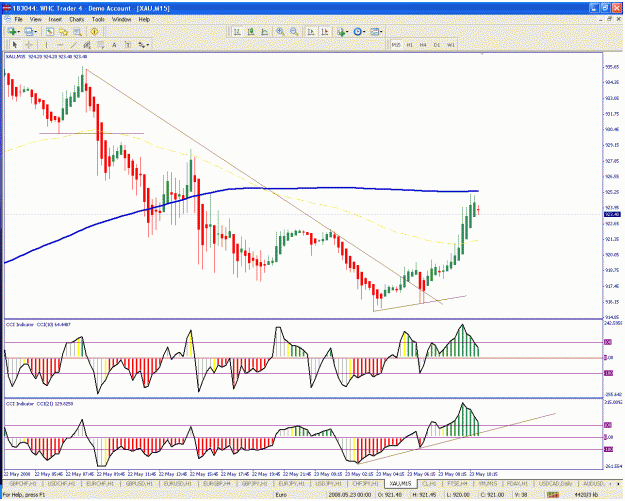Open the Profiles toolbar icon
Image resolution: width=625 pixels, height=501 pixels.
pyautogui.click(x=28, y=31)
